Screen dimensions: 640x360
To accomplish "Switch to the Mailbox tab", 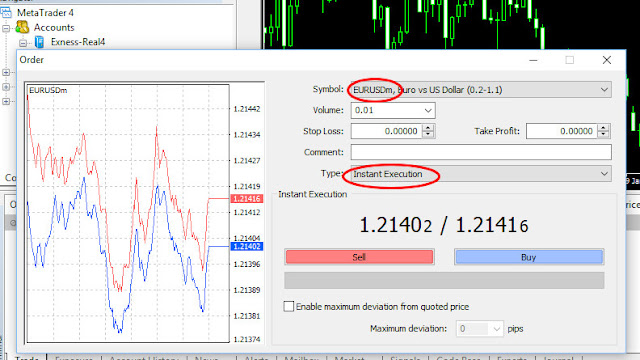I will click(301, 358).
